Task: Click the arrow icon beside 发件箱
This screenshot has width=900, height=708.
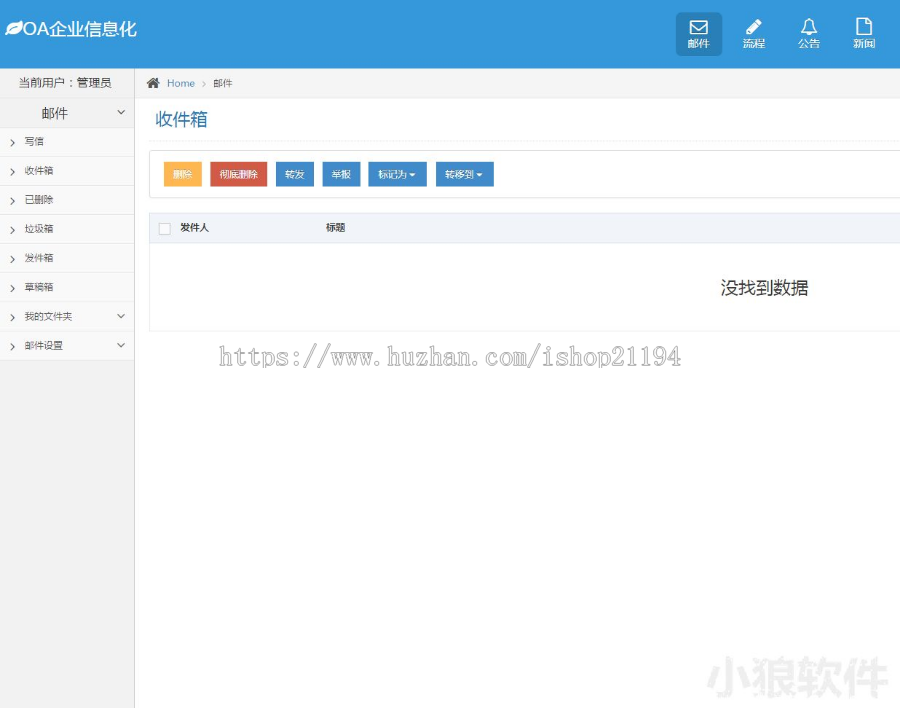Action: [x=13, y=259]
